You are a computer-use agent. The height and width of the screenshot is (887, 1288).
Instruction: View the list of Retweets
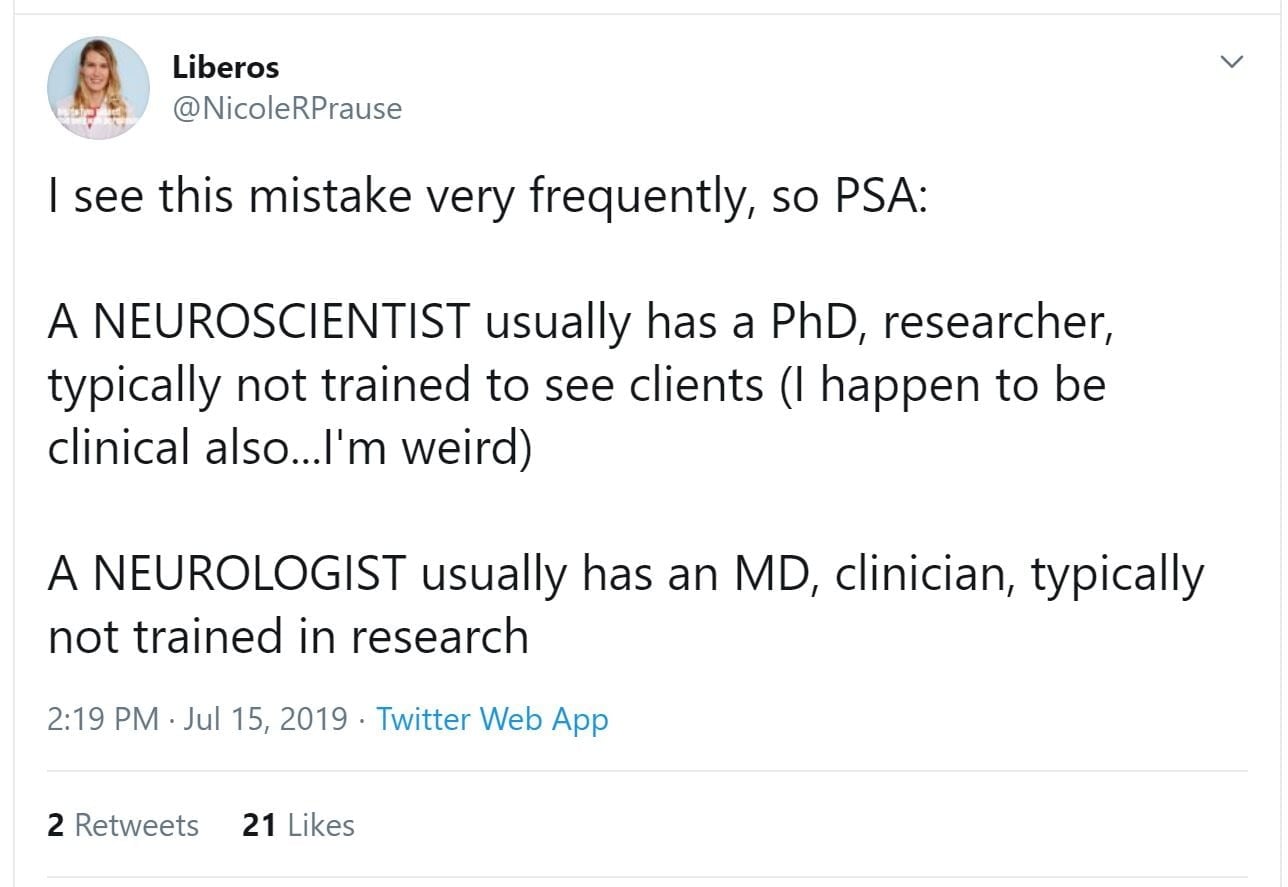pos(136,825)
